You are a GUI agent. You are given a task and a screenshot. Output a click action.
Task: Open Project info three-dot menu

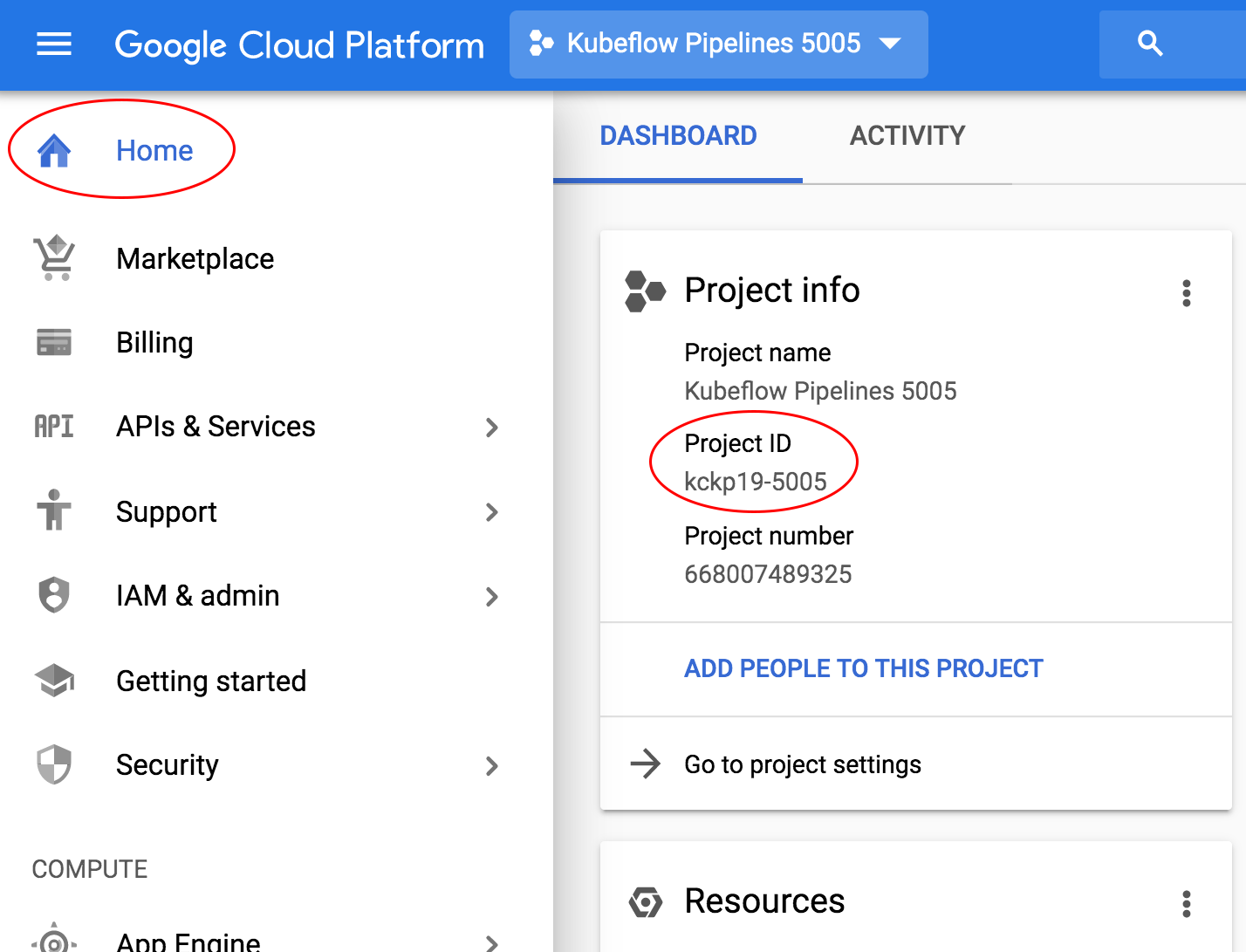pos(1186,293)
